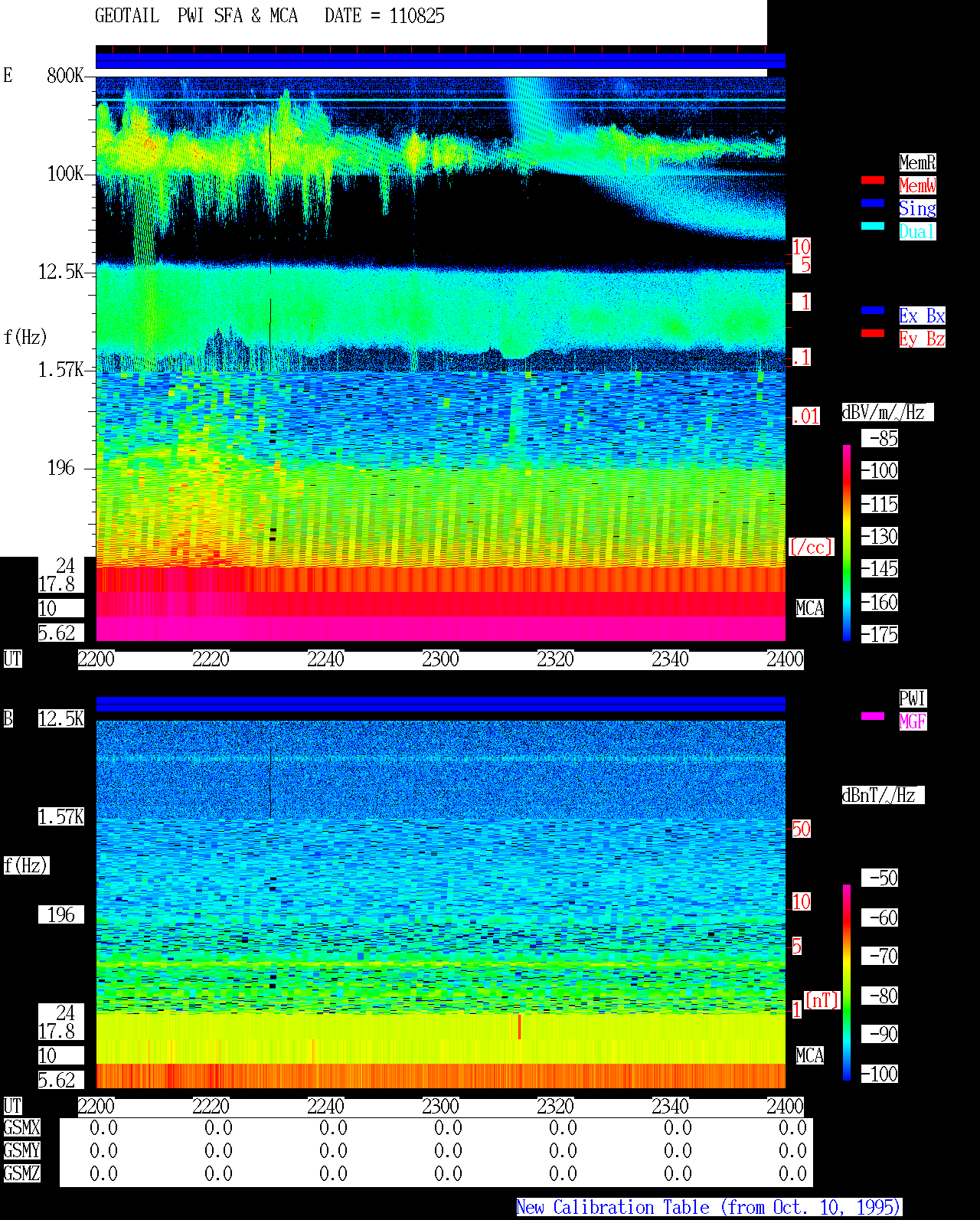Click the GSMX value under 2200
This screenshot has width=980, height=1220.
click(x=103, y=1127)
